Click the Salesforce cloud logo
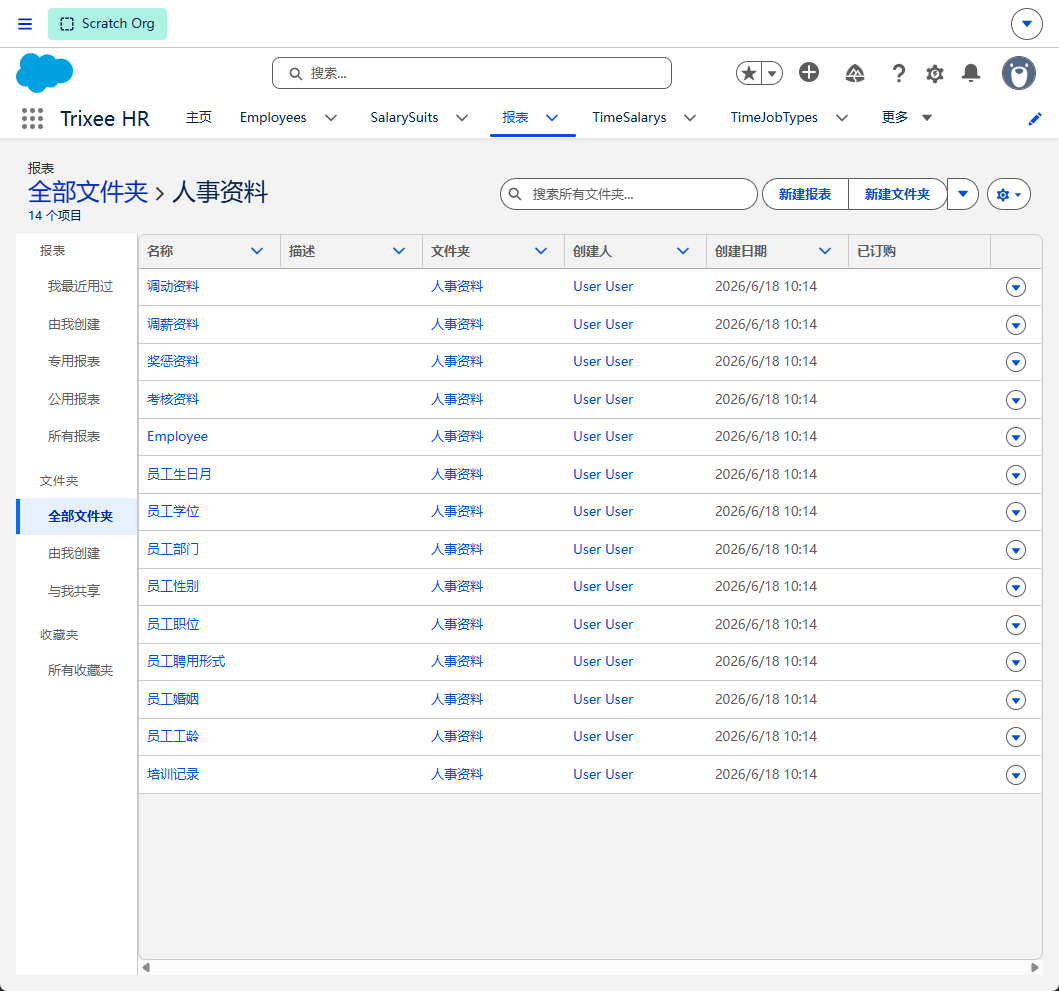This screenshot has width=1059, height=991. coord(45,73)
